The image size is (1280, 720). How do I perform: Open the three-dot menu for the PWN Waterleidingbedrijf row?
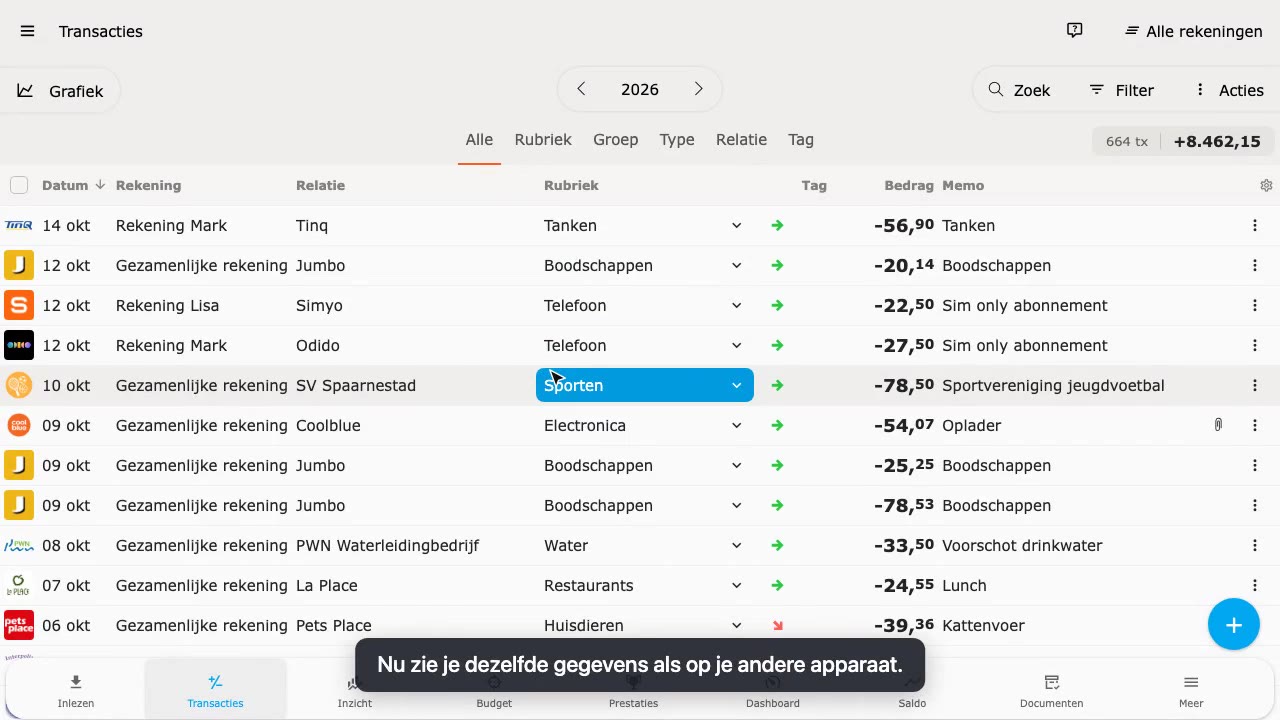click(1255, 545)
